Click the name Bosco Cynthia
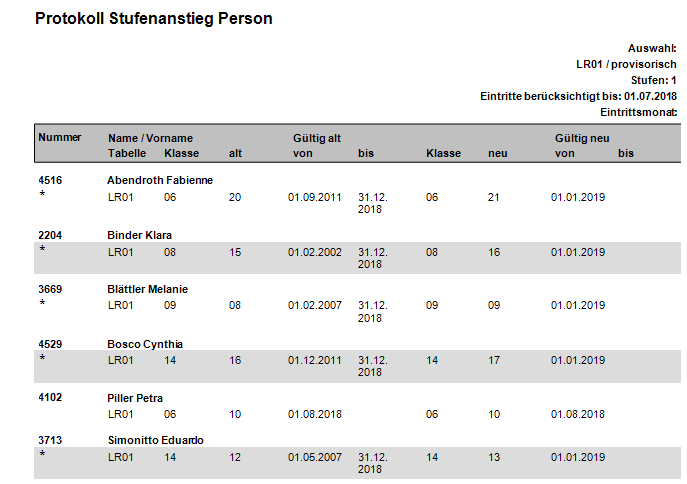The height and width of the screenshot is (484, 687). pos(145,344)
